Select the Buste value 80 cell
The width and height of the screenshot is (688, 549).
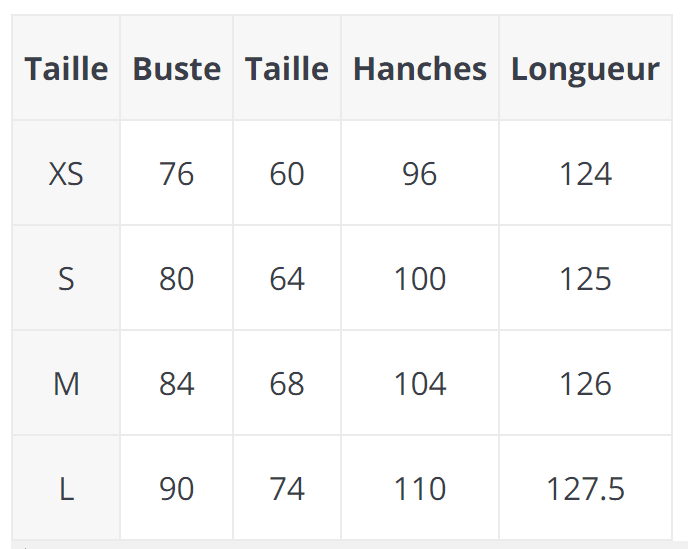(x=176, y=279)
